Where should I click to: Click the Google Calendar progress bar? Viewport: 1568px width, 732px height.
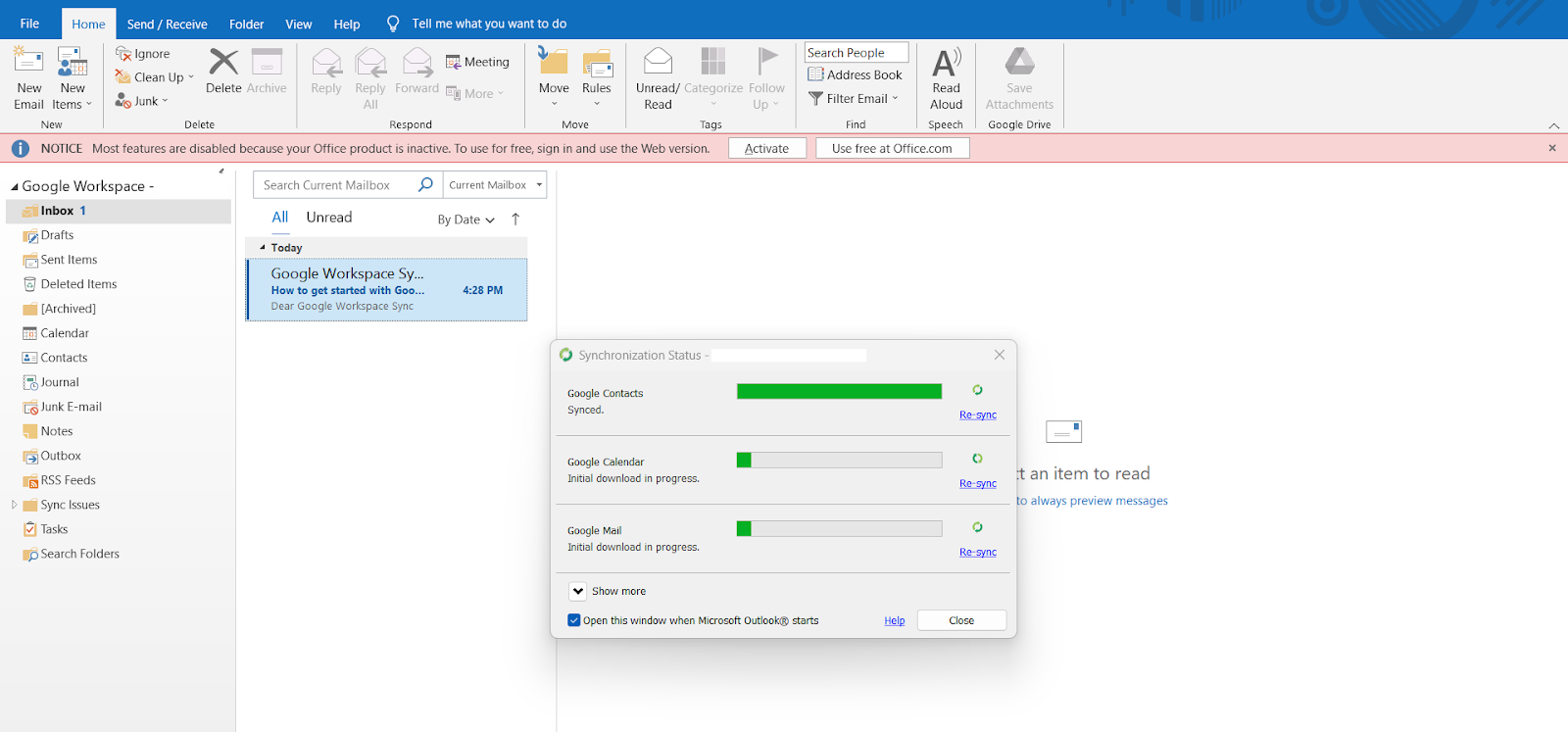(x=840, y=460)
